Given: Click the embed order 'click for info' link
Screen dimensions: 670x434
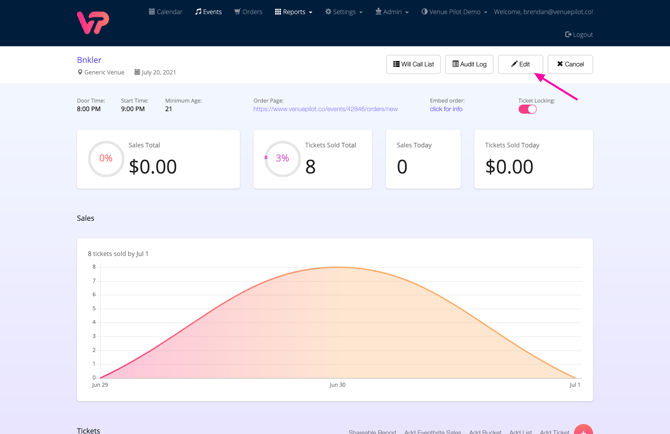Looking at the screenshot, I should point(446,109).
